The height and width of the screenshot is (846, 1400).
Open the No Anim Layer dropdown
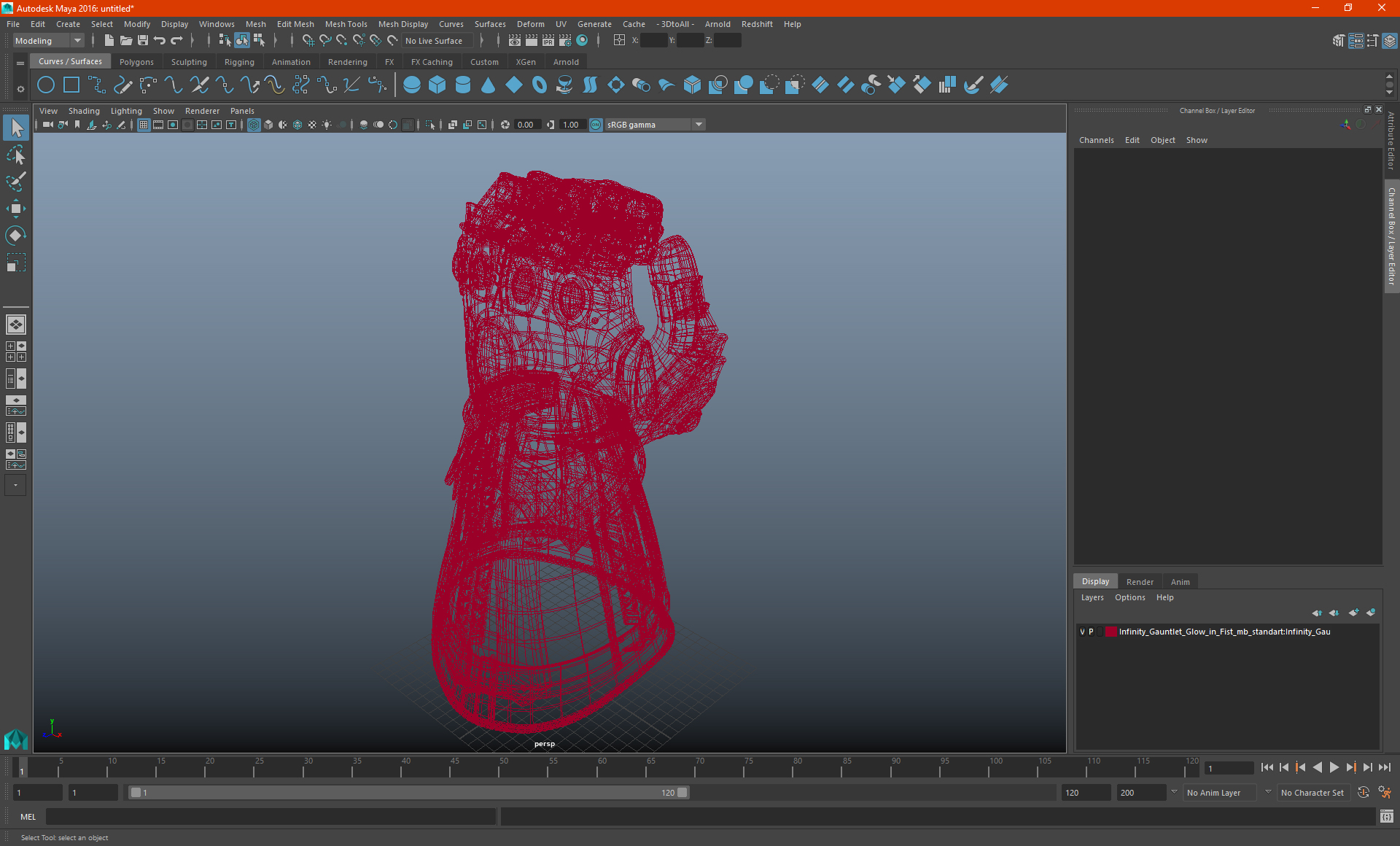coord(1221,793)
